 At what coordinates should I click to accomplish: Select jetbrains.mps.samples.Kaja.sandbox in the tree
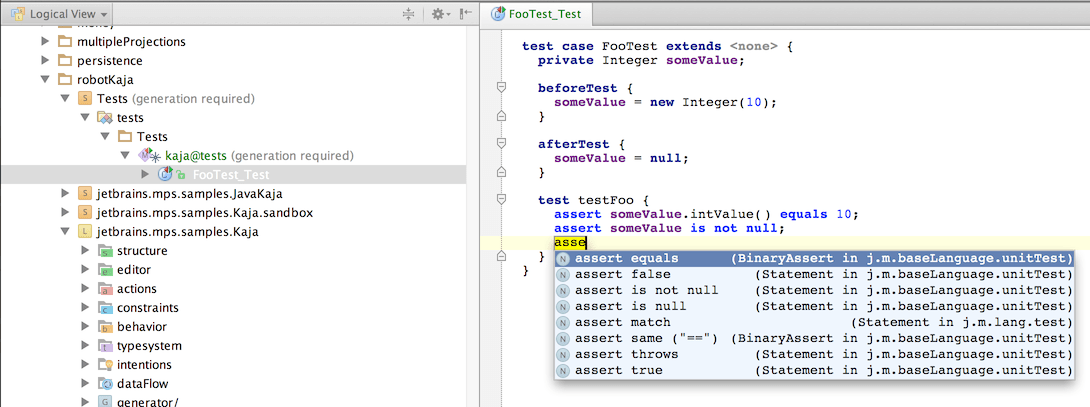(204, 213)
